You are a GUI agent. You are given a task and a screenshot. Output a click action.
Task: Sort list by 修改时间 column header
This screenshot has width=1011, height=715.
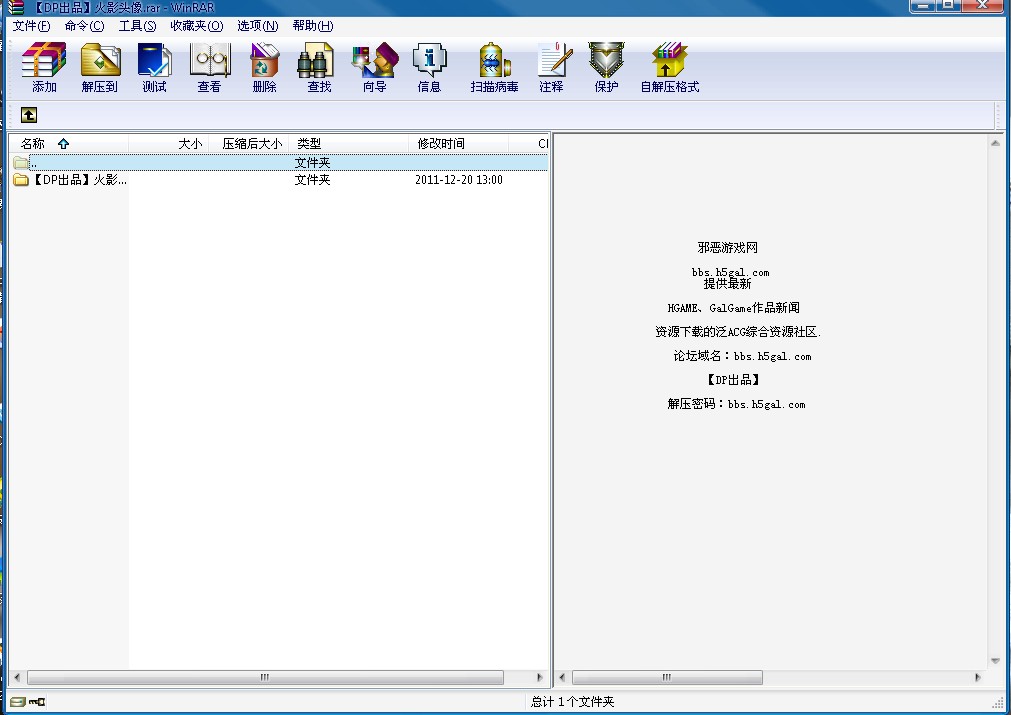click(x=441, y=144)
